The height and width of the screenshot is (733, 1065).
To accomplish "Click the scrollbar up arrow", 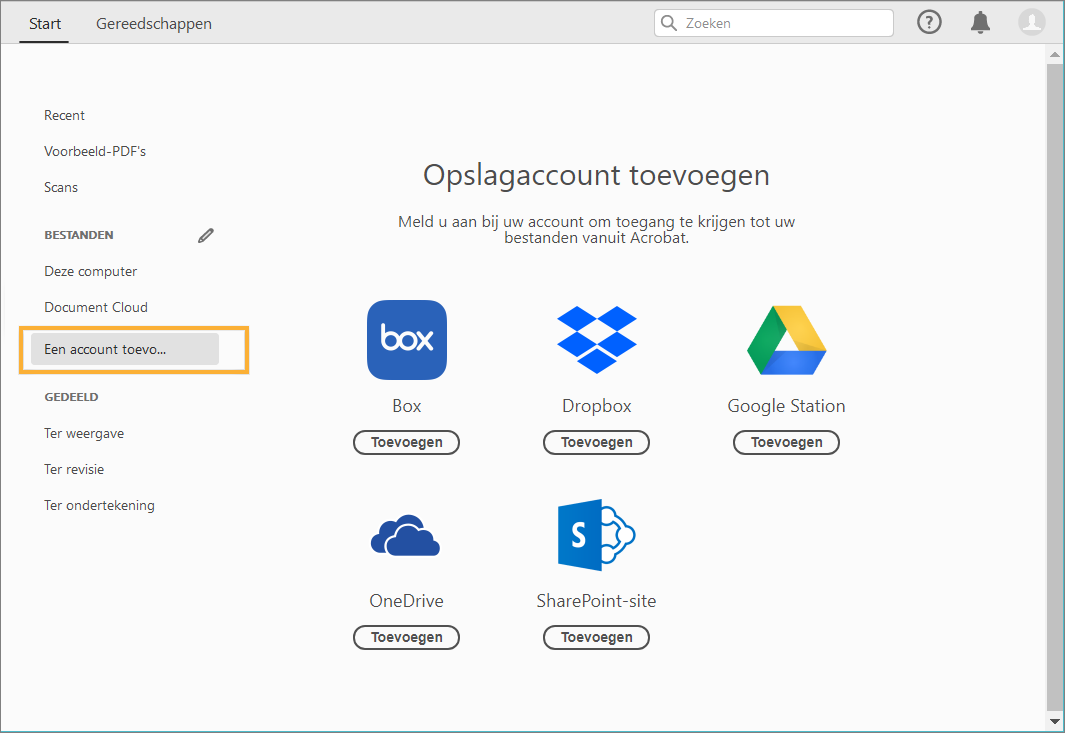I will pos(1054,54).
